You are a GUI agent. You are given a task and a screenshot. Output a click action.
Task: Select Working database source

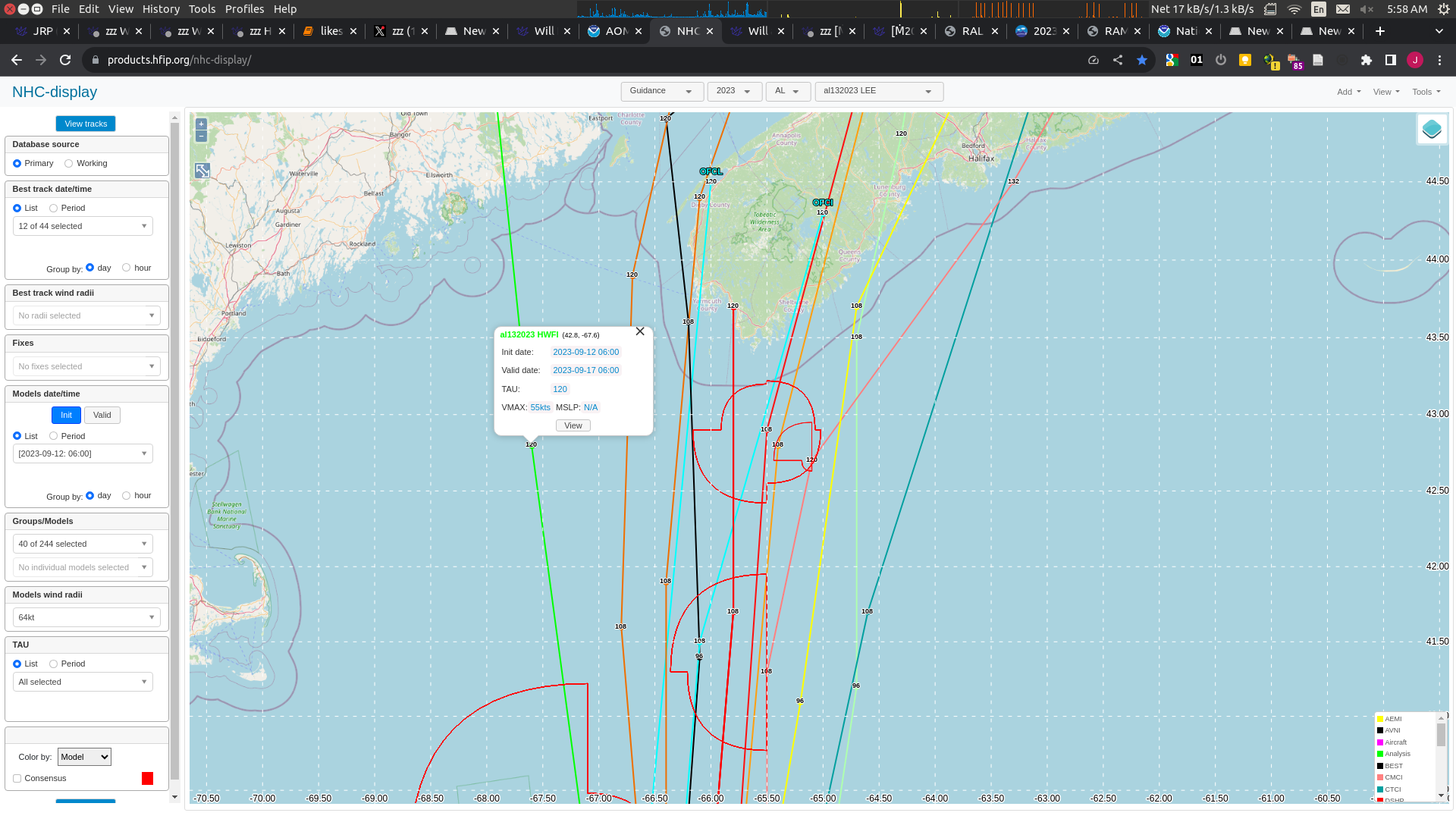tap(69, 164)
